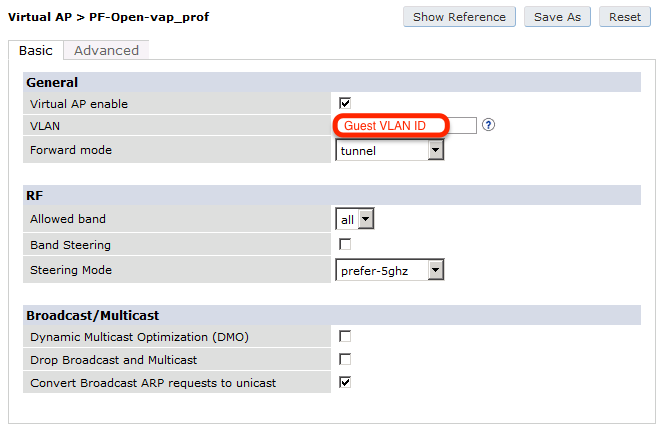Click the Reset button

pos(624,17)
